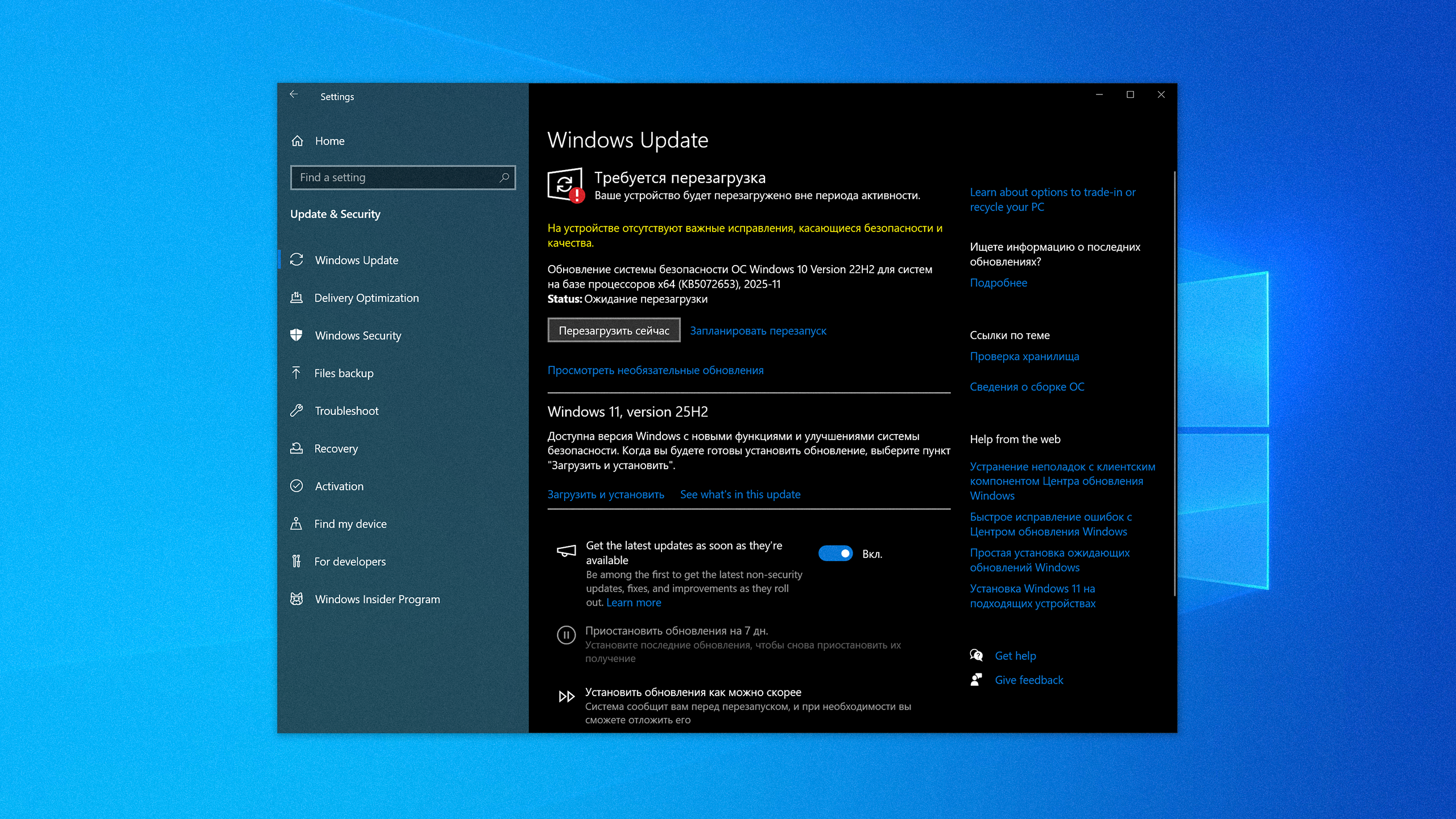Open the Activation settings page
The width and height of the screenshot is (1456, 819).
339,486
